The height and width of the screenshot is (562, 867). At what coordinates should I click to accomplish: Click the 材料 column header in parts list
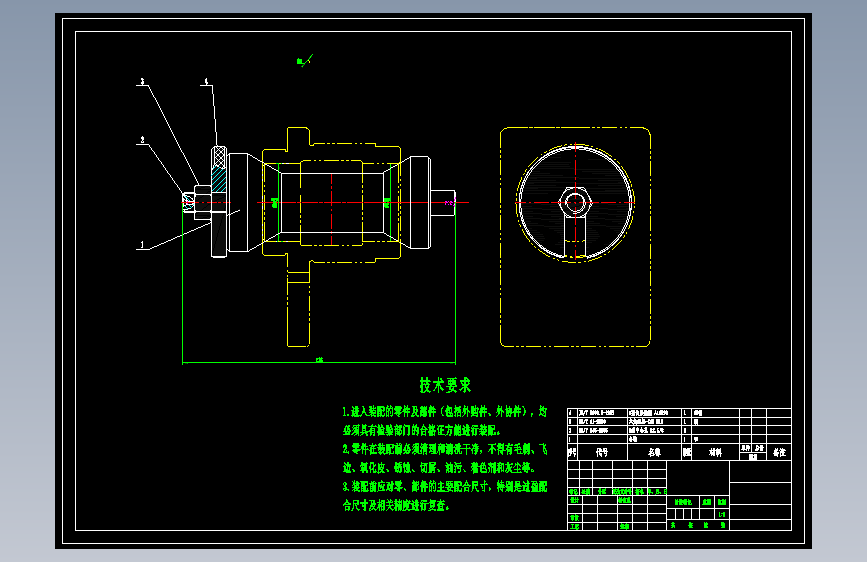pos(715,452)
